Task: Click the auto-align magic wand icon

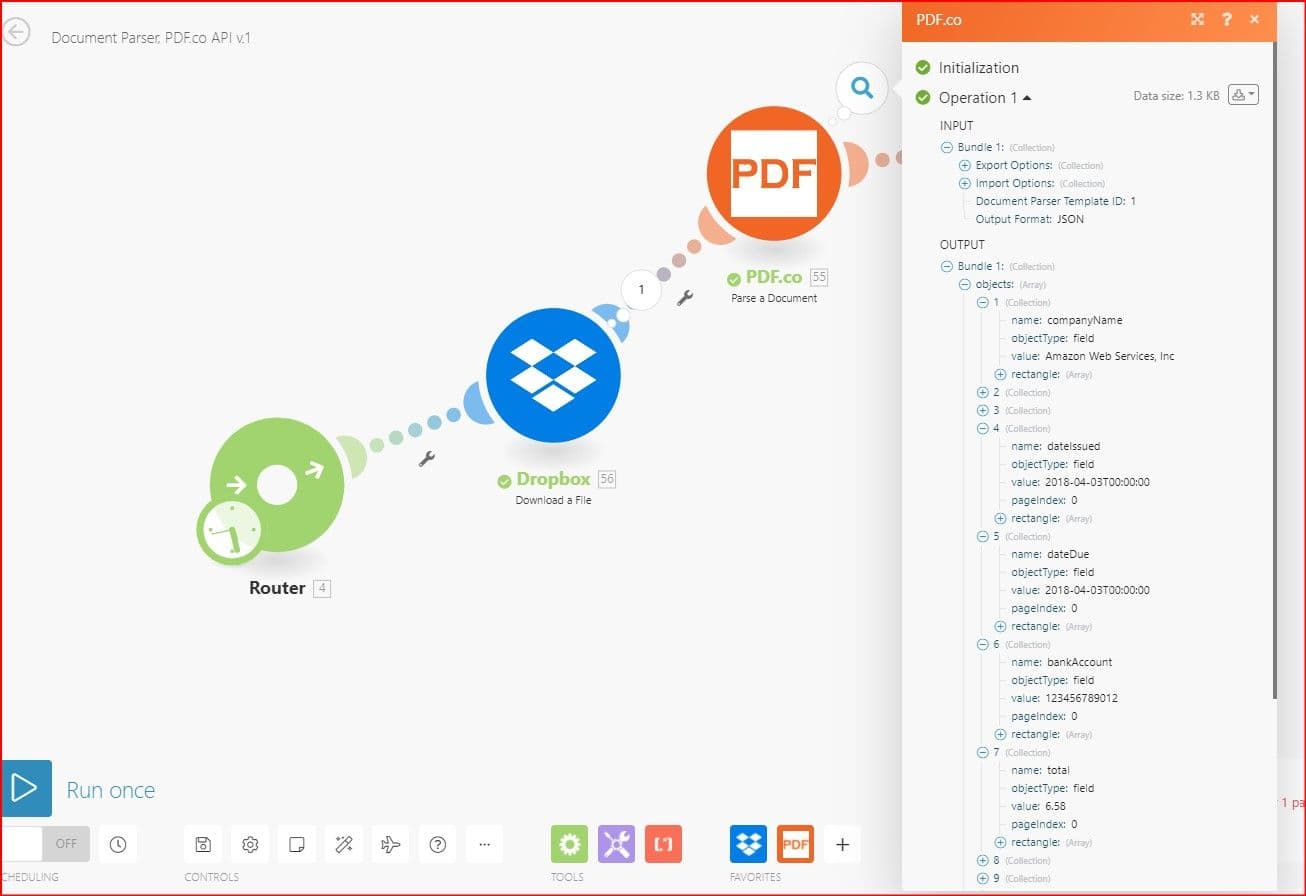Action: (x=344, y=844)
